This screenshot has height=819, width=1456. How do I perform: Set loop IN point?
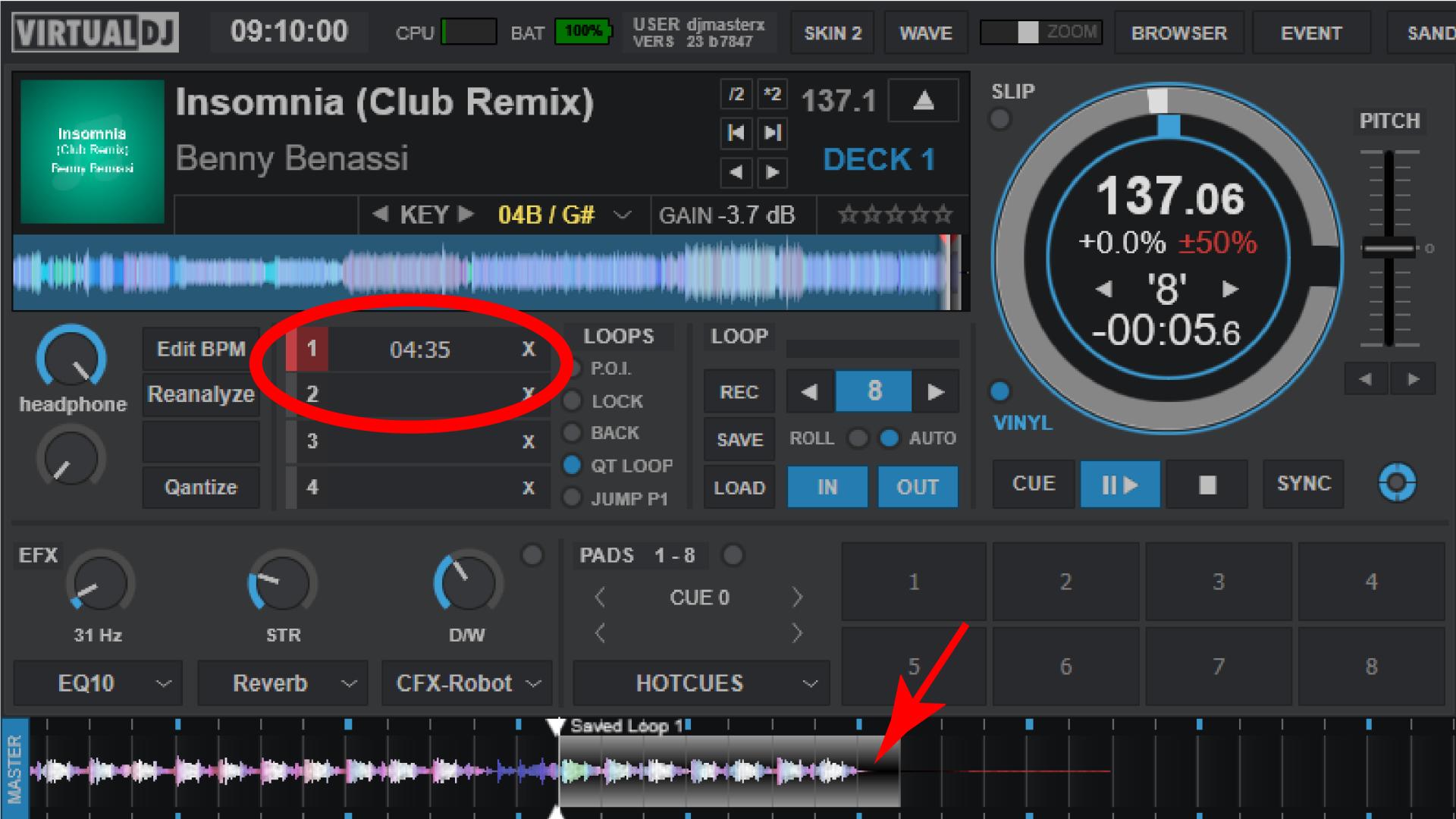tap(827, 487)
